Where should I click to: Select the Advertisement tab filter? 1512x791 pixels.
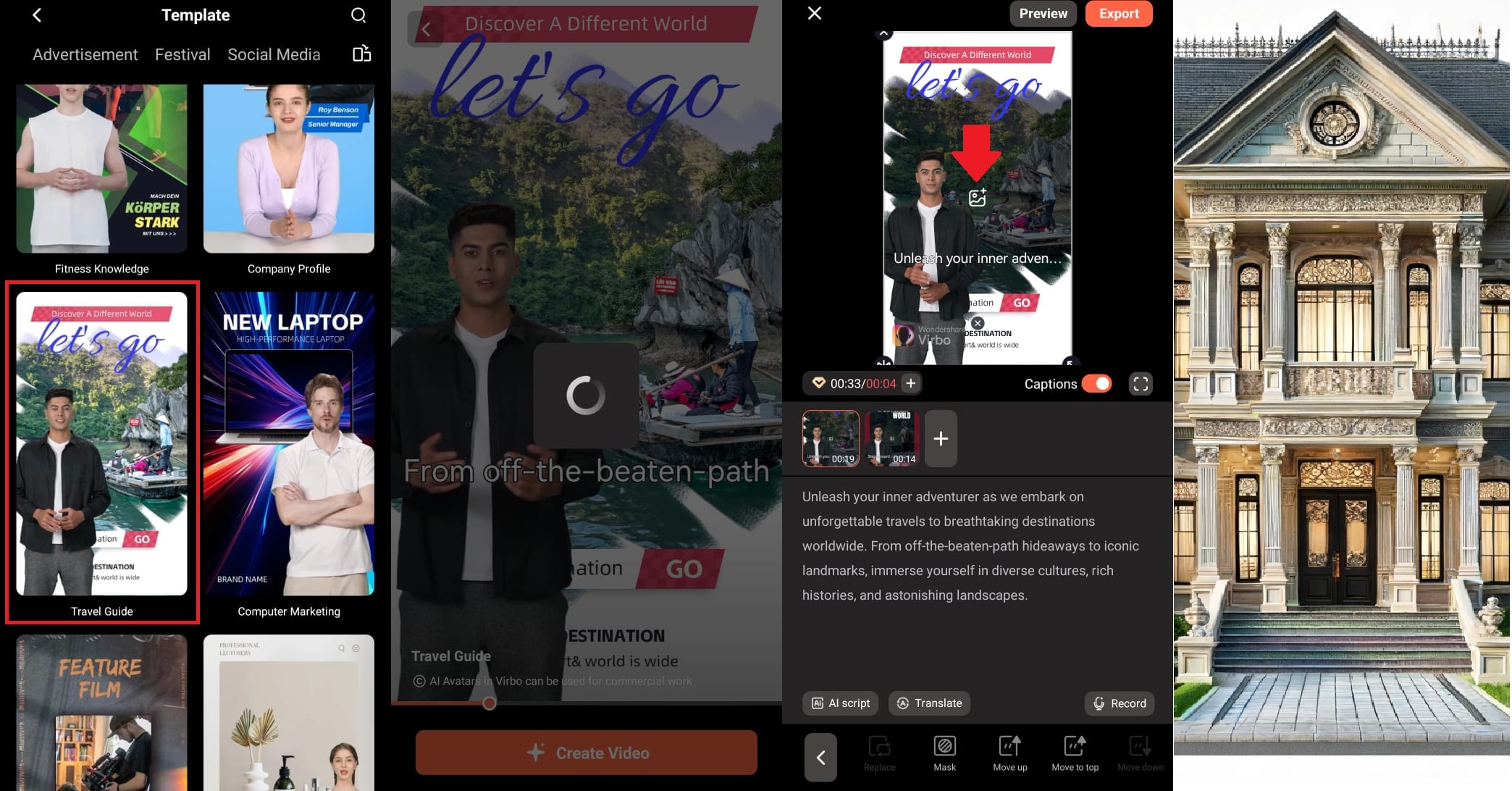[84, 54]
